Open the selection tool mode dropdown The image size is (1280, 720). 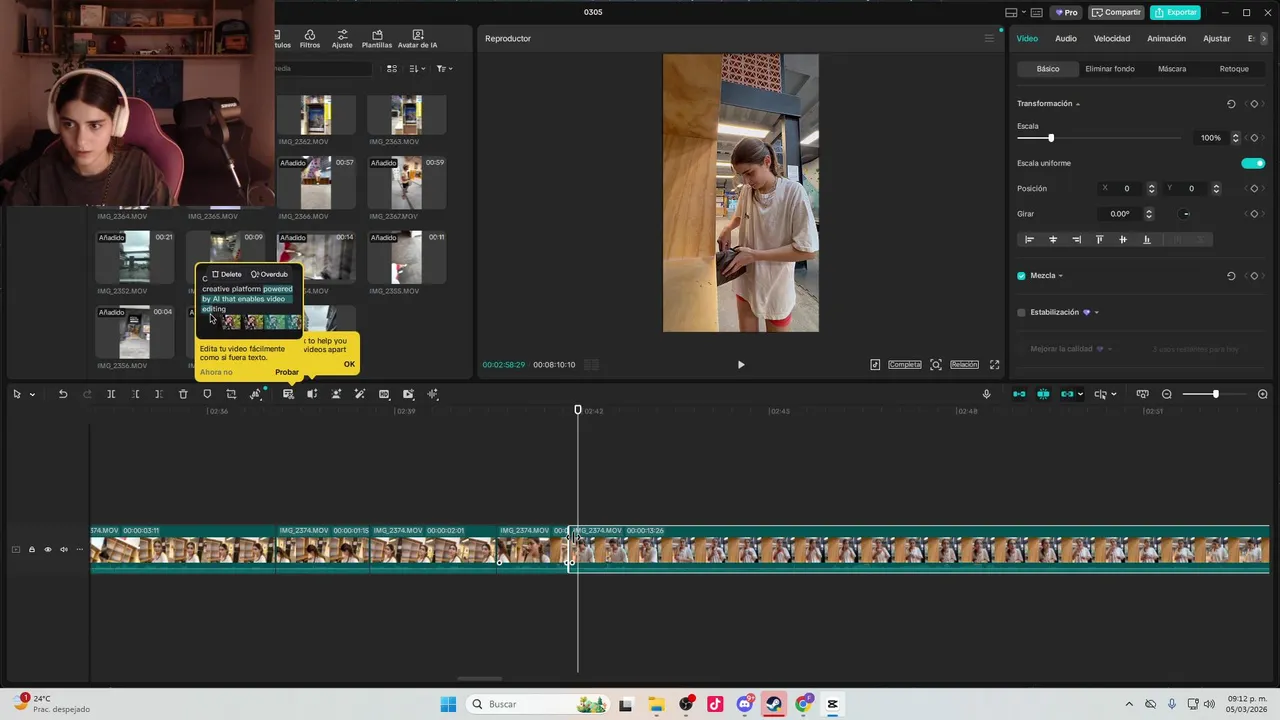(x=32, y=395)
